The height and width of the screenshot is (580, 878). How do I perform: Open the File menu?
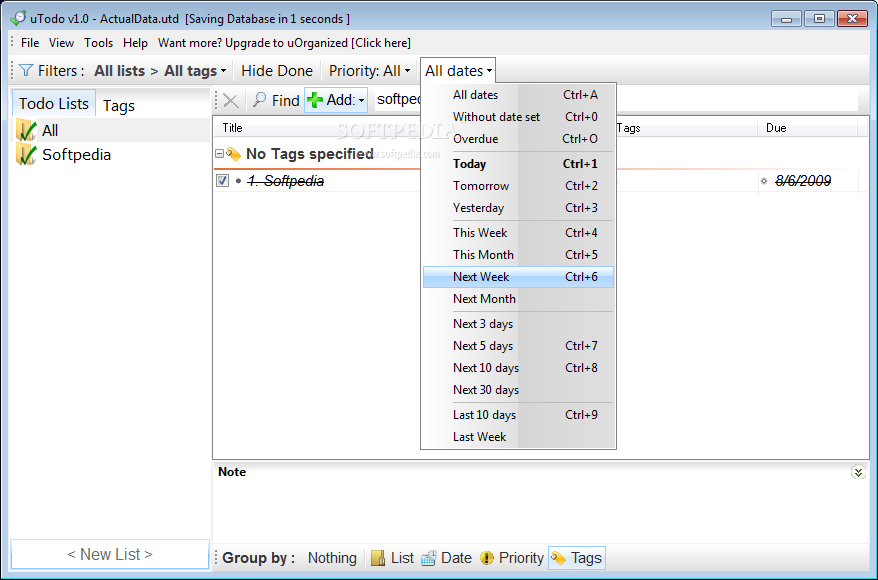(30, 43)
